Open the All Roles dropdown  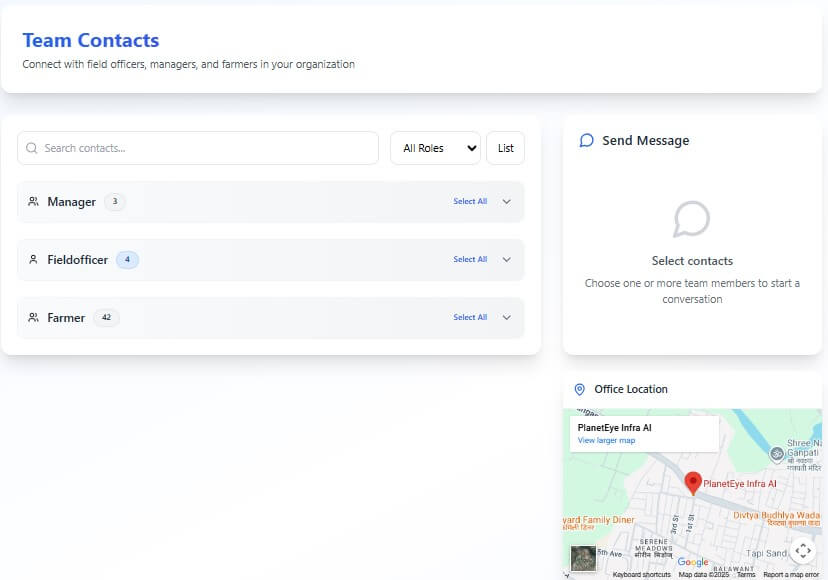tap(435, 147)
